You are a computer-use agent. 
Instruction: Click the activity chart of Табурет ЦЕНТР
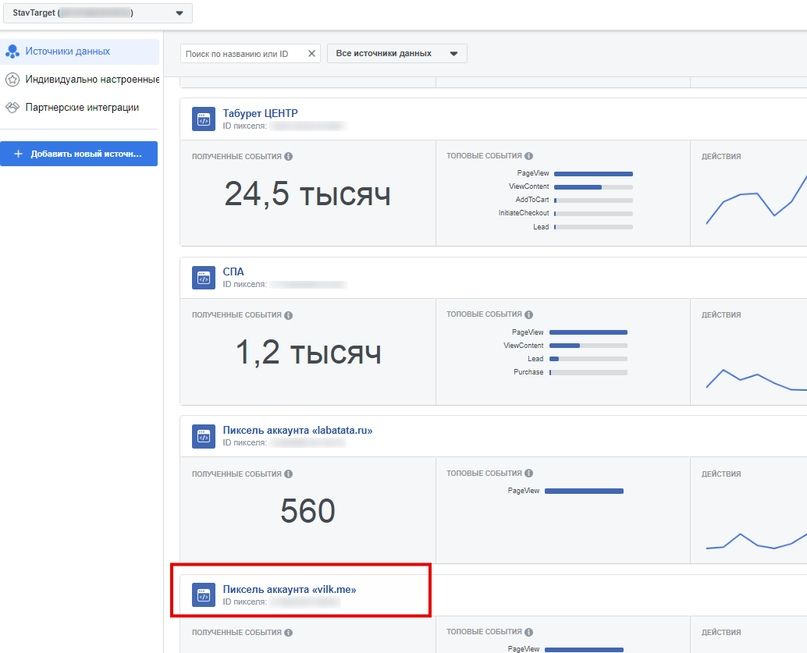756,200
